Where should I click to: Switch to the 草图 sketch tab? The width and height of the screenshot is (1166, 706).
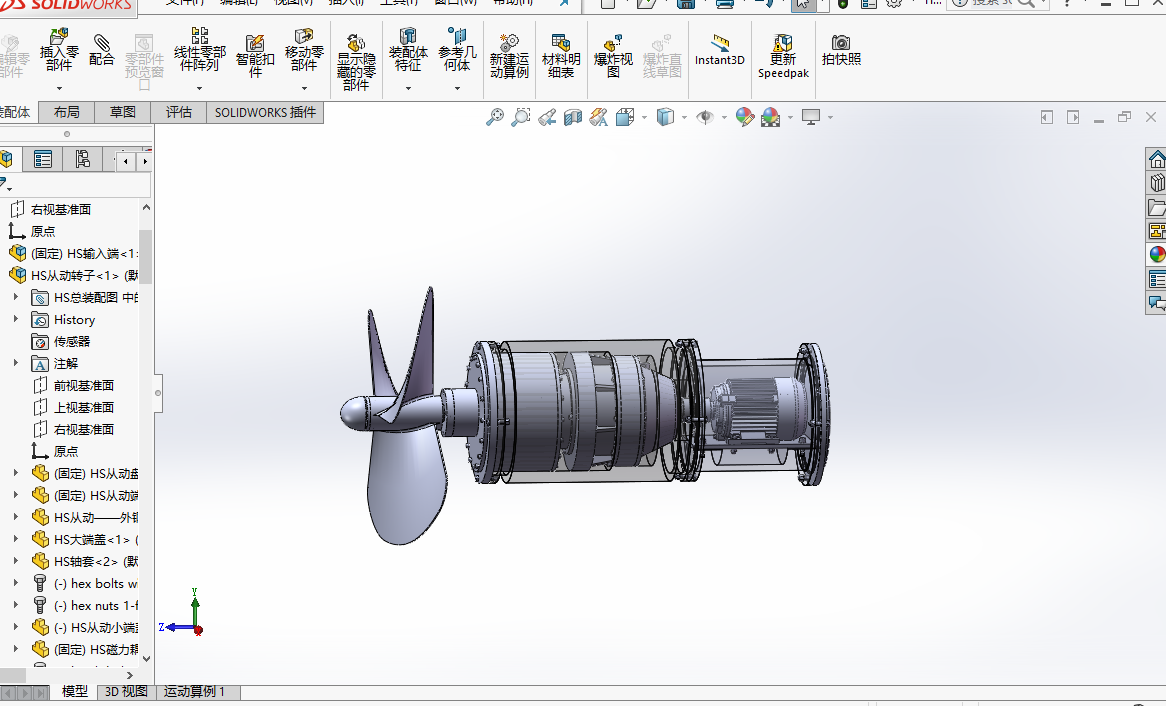[123, 112]
